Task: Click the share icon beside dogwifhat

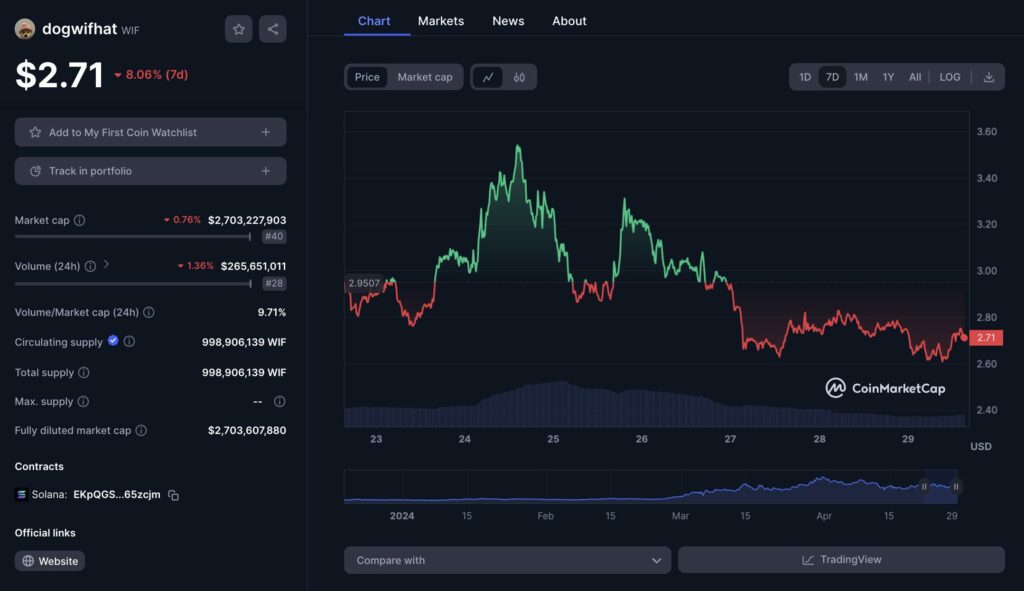Action: pos(273,29)
